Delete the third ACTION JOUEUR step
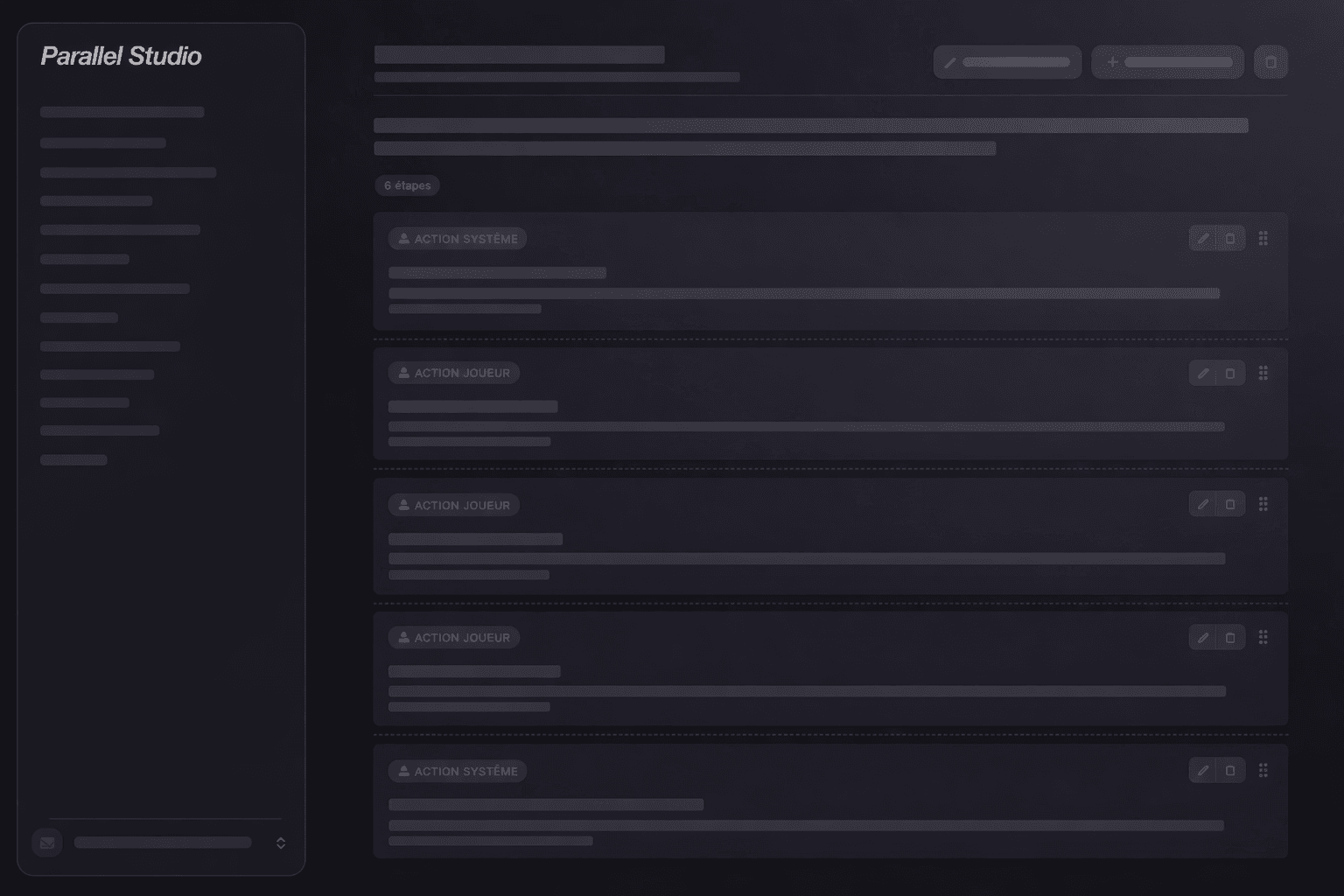1344x896 pixels. point(1230,638)
